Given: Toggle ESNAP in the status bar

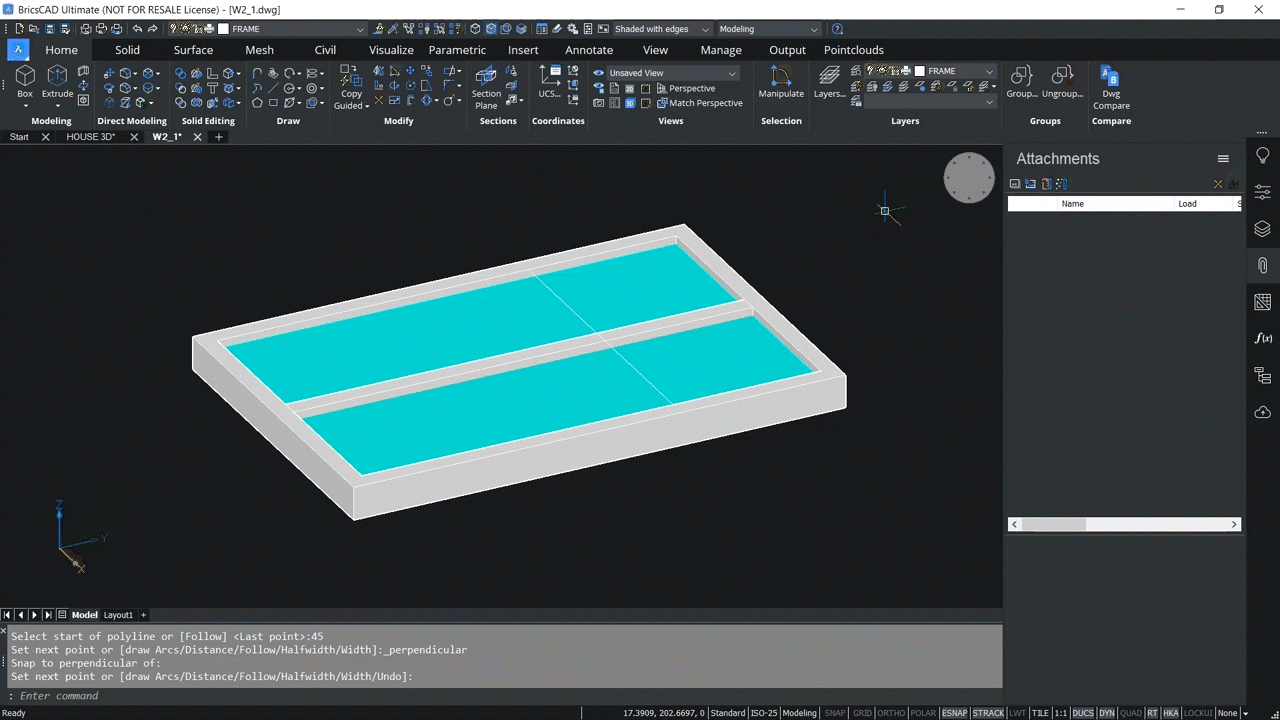Looking at the screenshot, I should 954,712.
